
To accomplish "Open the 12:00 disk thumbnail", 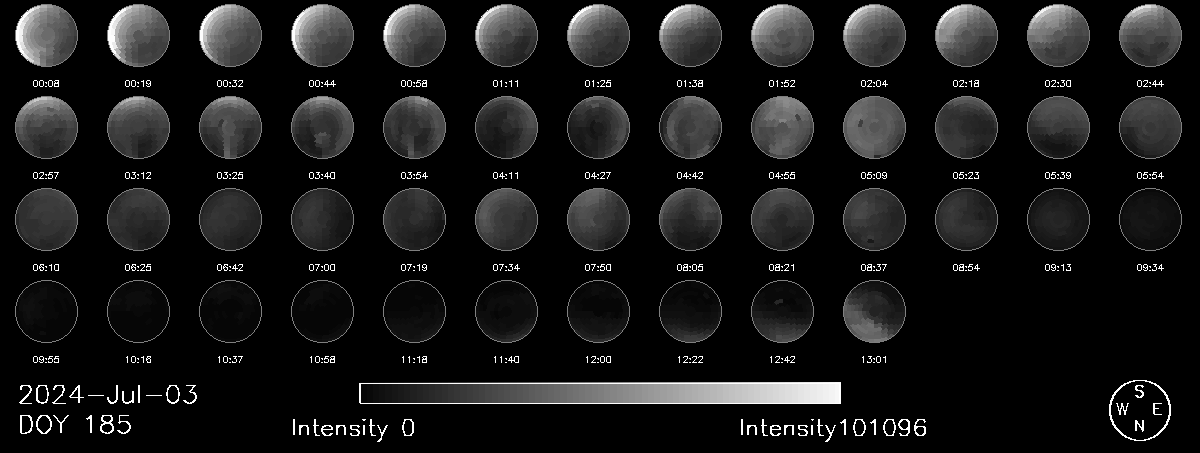I will [x=598, y=312].
